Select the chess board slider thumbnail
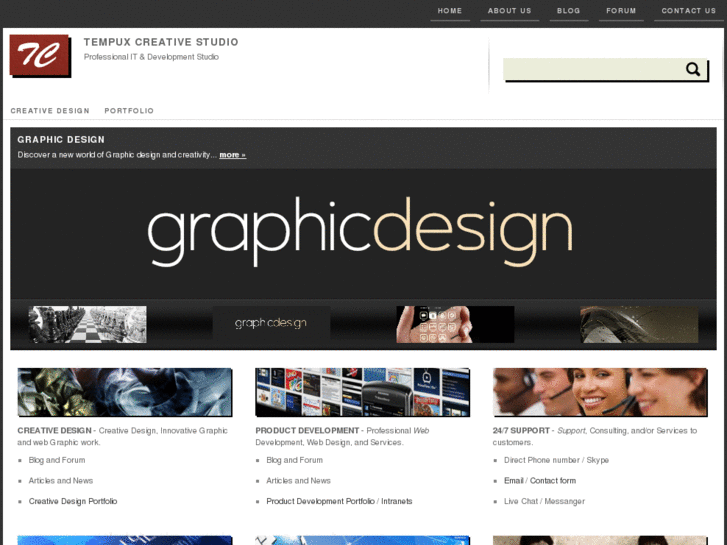The height and width of the screenshot is (545, 727). coord(88,324)
